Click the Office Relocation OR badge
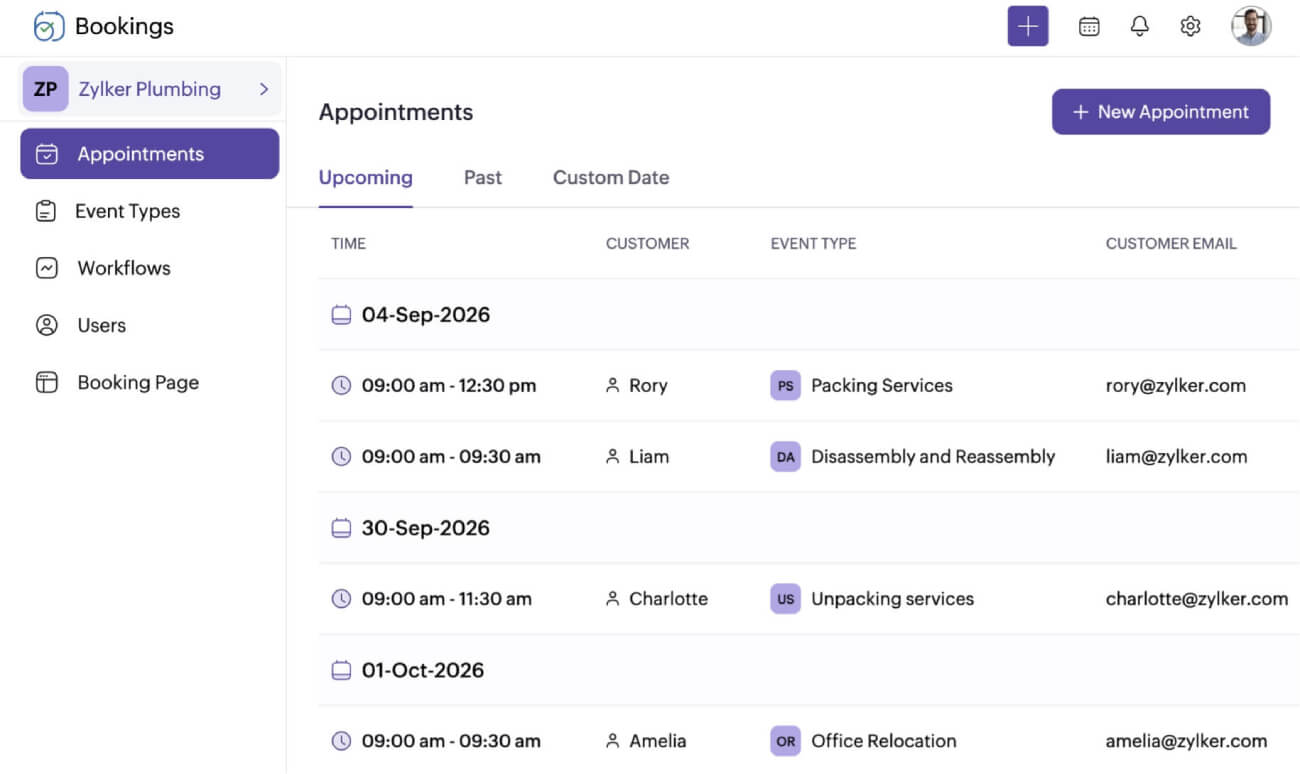Viewport: 1300px width, 774px height. (x=785, y=741)
